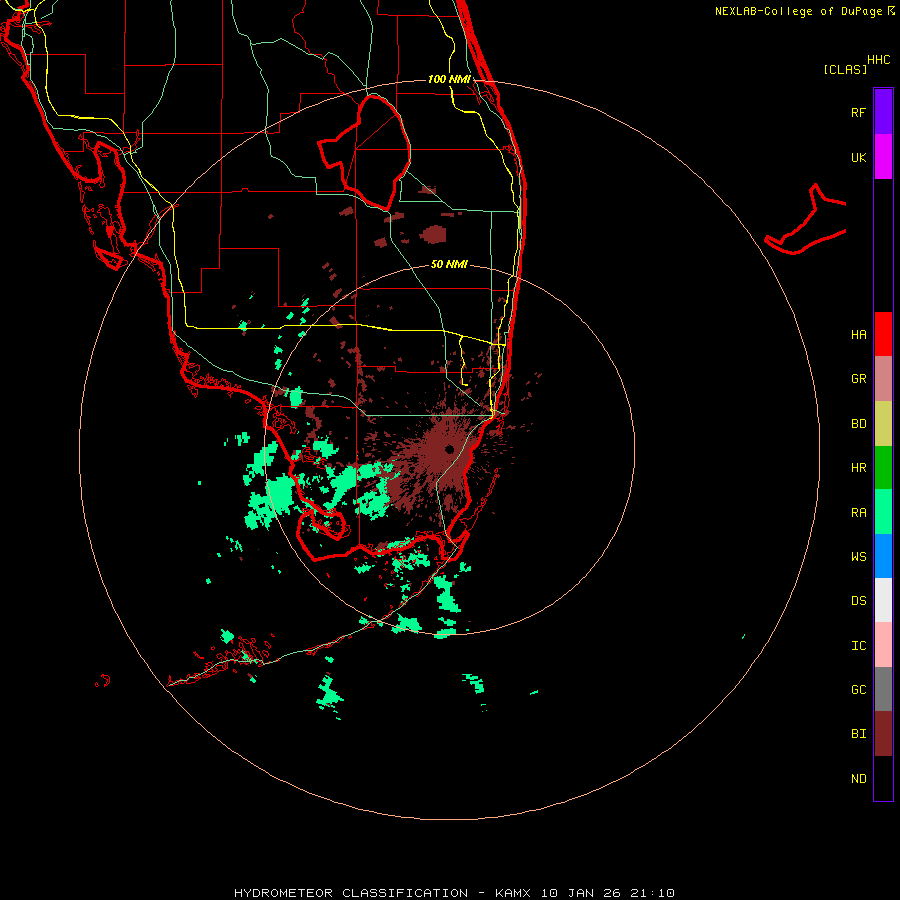
Task: Click the DS legend label
Action: [x=858, y=601]
